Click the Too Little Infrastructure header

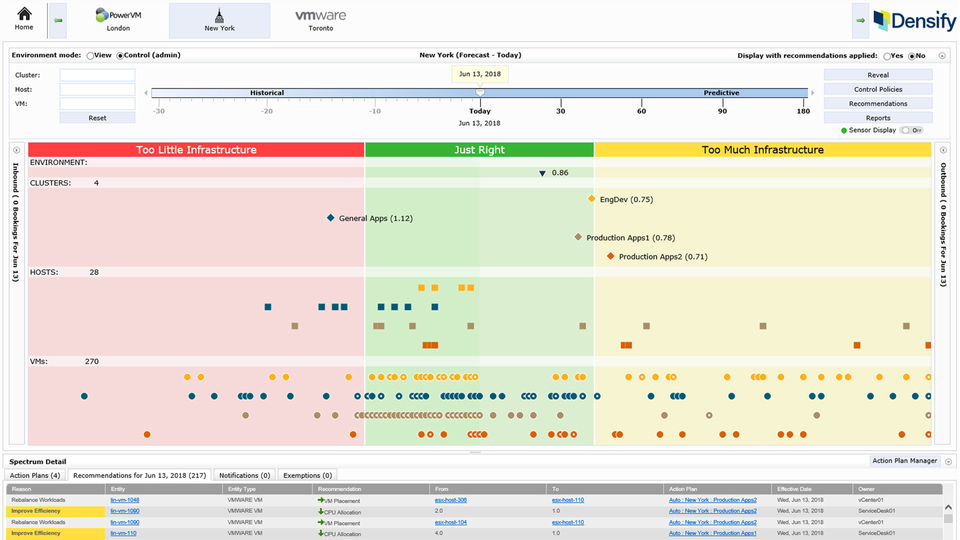click(196, 150)
